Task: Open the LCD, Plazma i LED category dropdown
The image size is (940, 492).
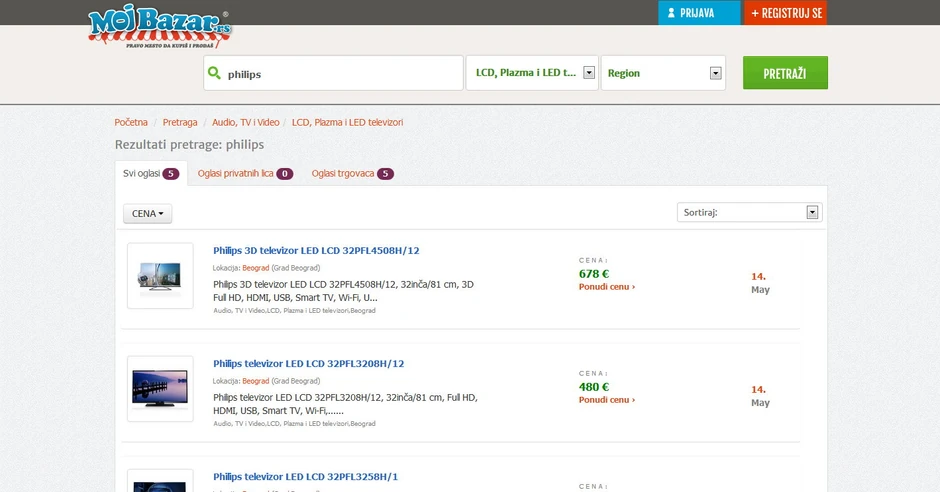Action: [x=532, y=73]
